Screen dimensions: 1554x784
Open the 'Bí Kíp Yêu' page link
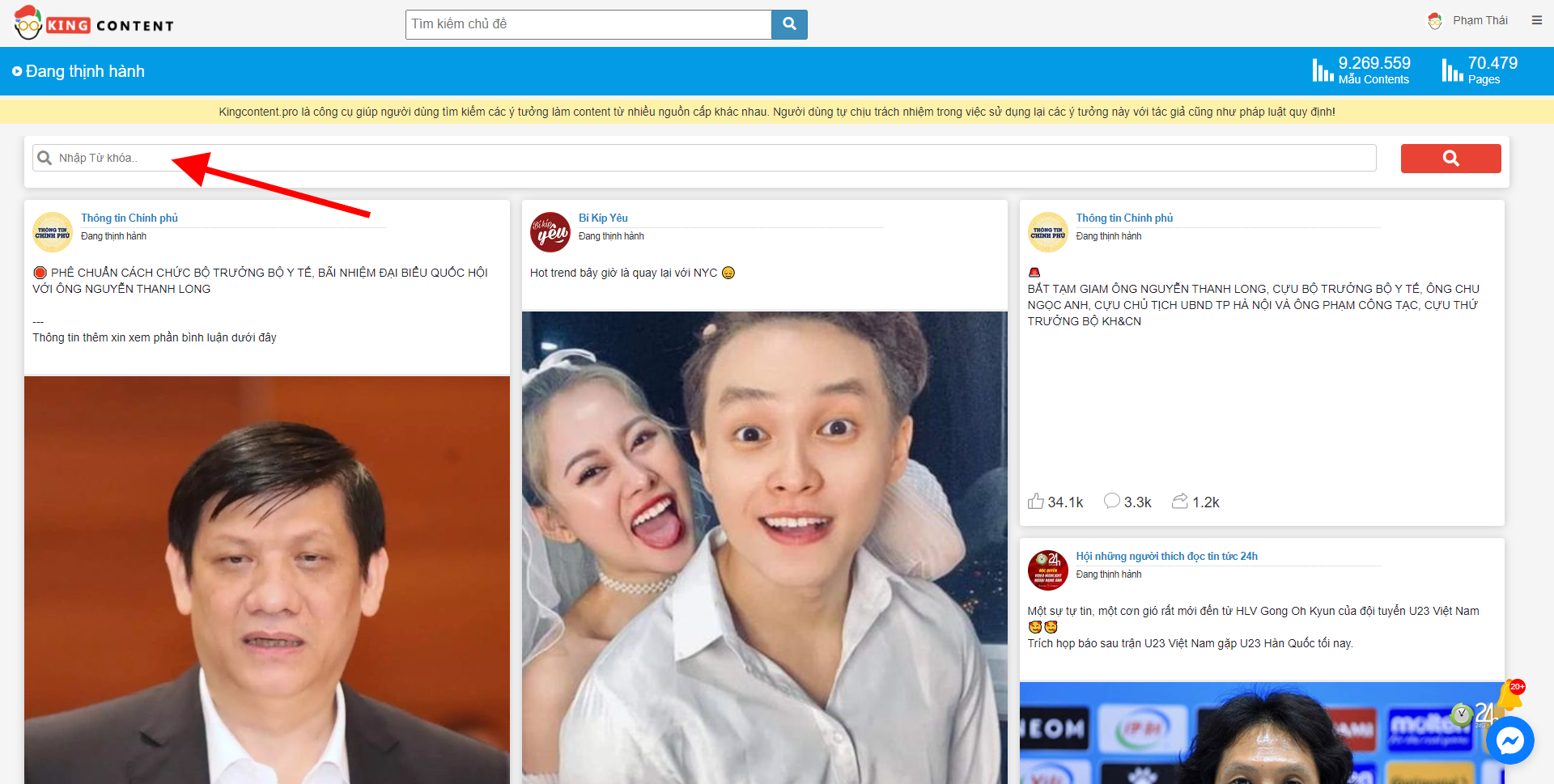[x=603, y=218]
